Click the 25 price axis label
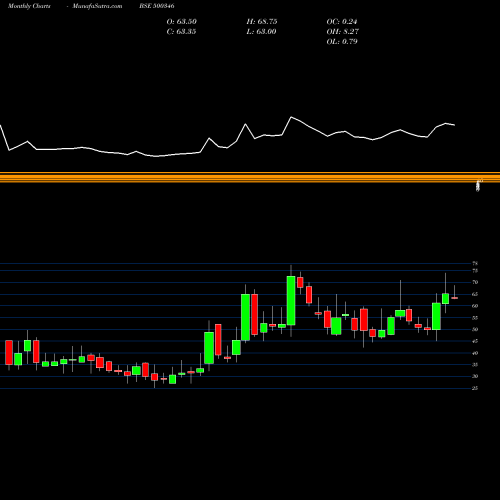 [475, 388]
